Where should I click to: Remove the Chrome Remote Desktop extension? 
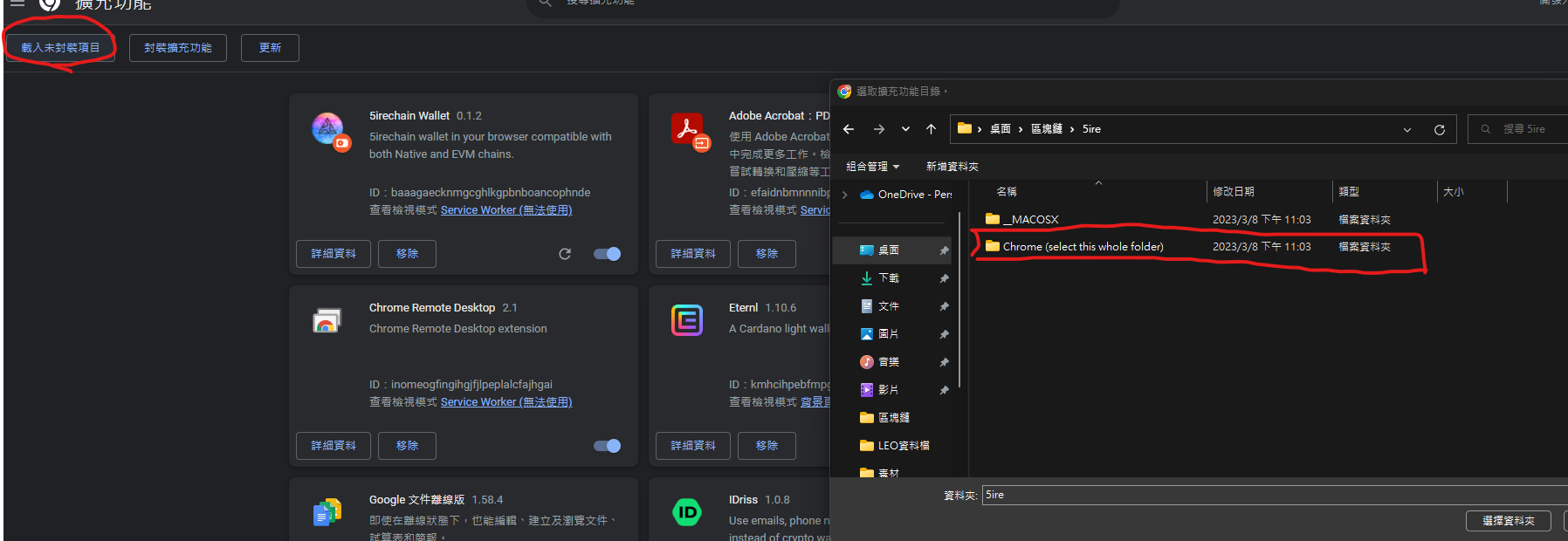coord(407,446)
